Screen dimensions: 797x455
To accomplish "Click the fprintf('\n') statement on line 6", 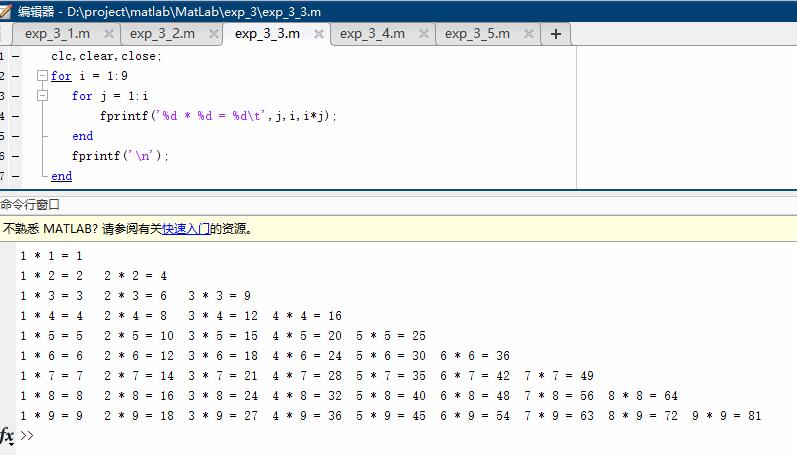I will (120, 156).
